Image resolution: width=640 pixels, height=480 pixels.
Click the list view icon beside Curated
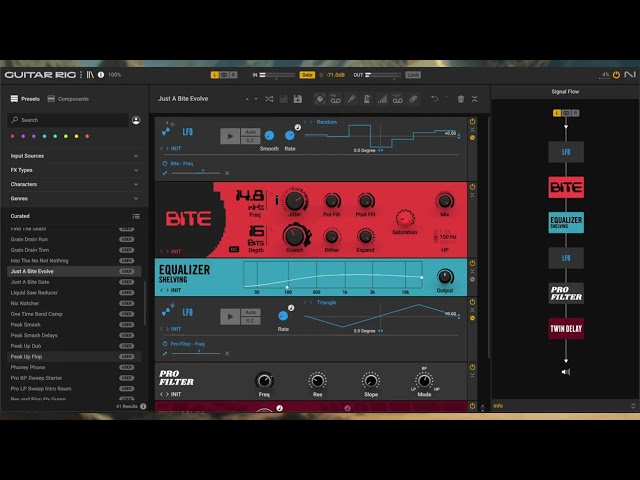pos(136,216)
